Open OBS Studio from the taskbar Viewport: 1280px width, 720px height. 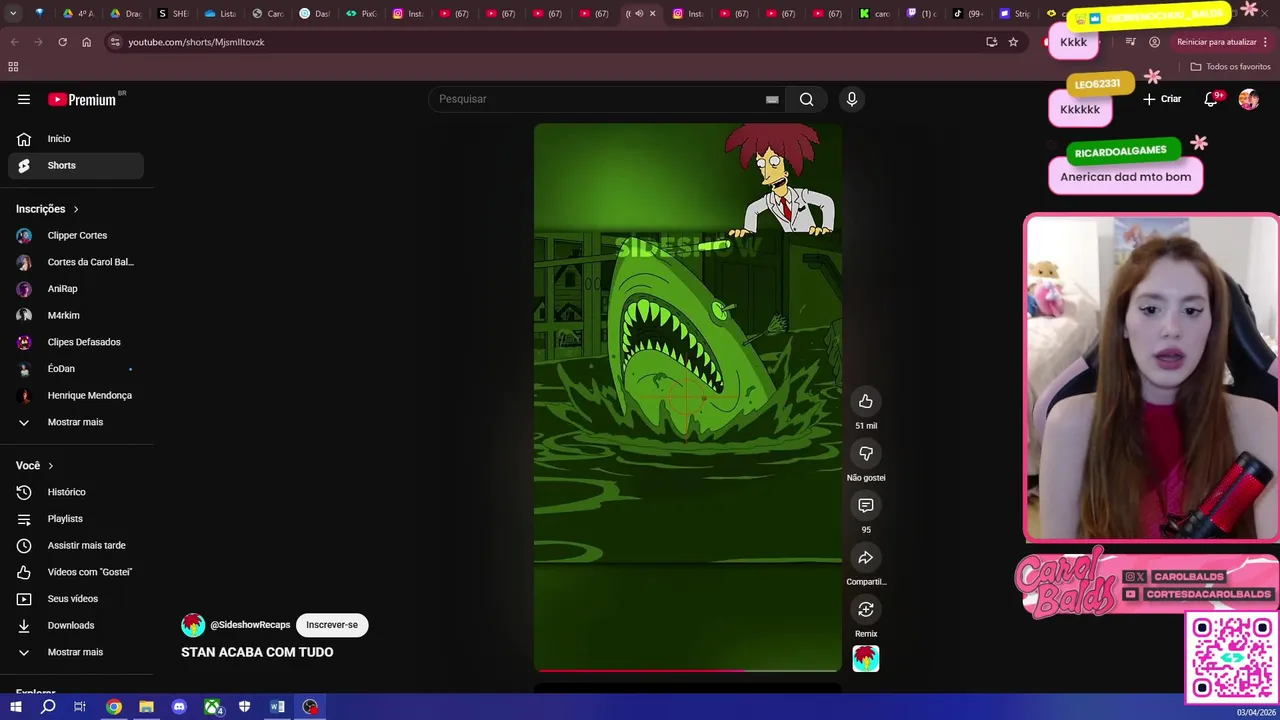pos(311,707)
